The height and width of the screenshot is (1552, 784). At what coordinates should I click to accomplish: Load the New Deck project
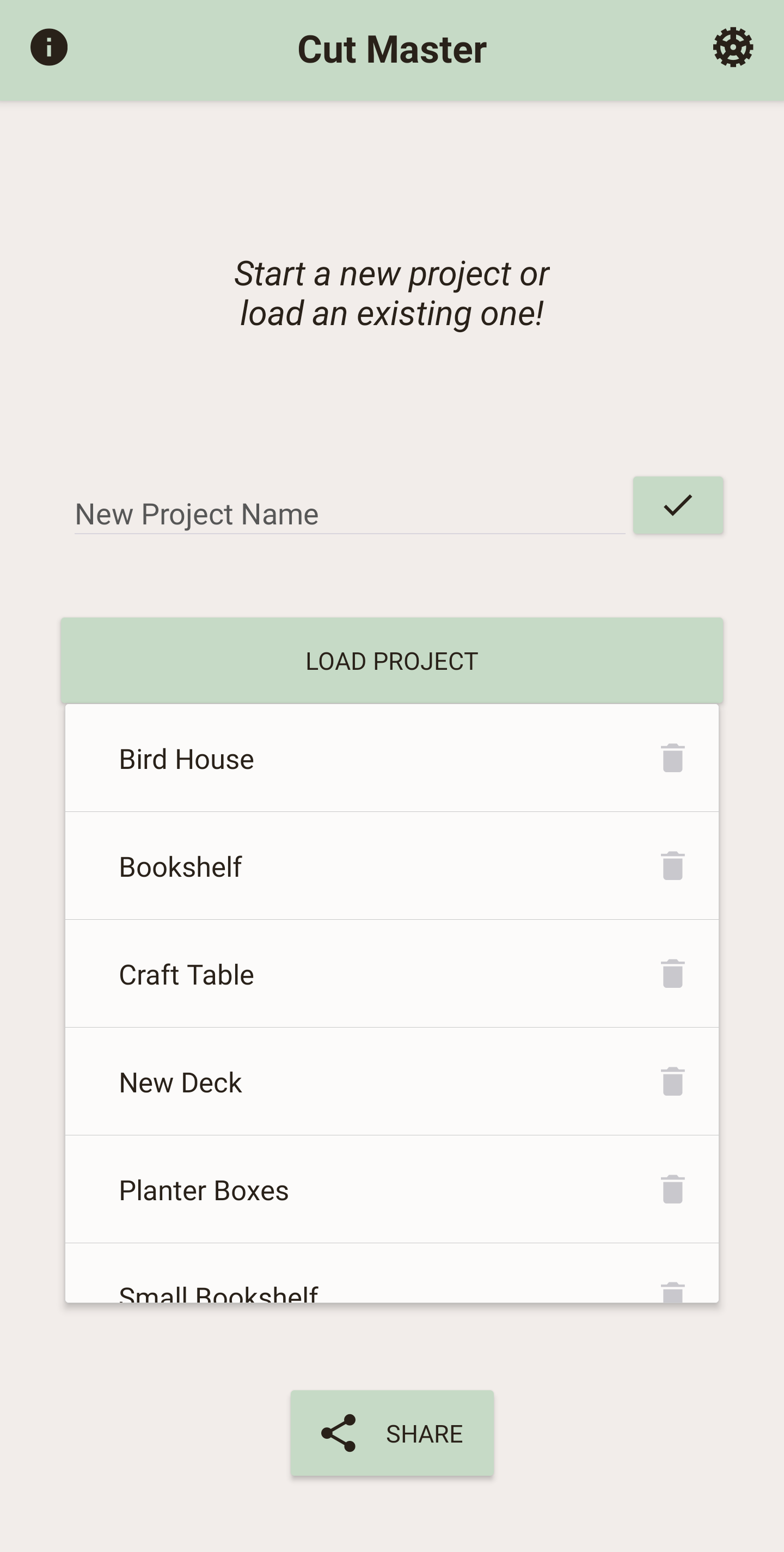point(392,1081)
